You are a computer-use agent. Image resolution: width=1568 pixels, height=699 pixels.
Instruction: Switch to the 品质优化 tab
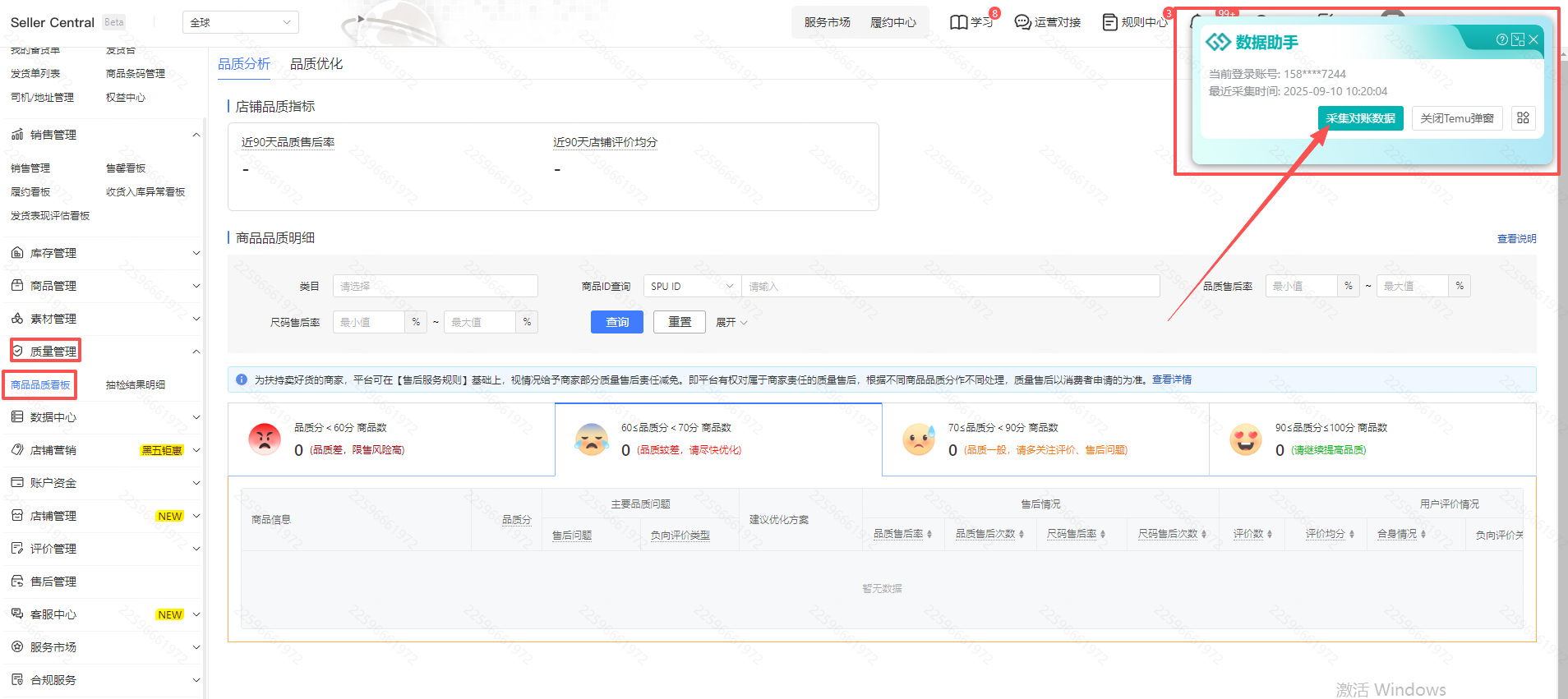pos(316,64)
